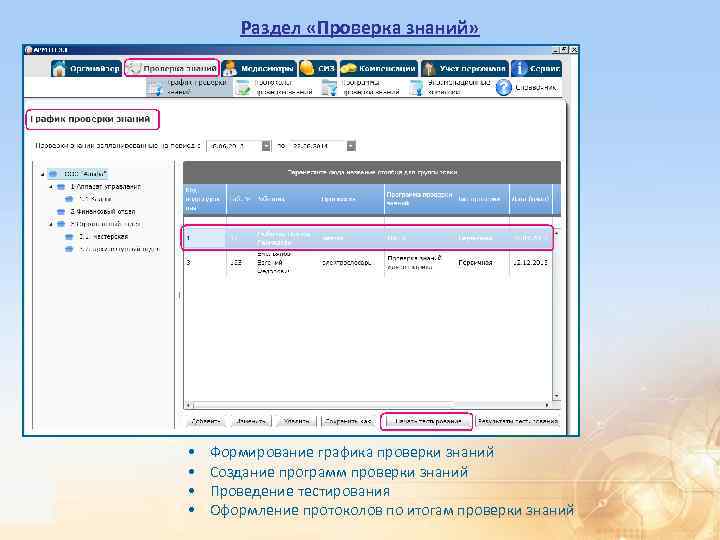
Task: Click the horizontal scrollbar right arrow
Action: [x=547, y=405]
